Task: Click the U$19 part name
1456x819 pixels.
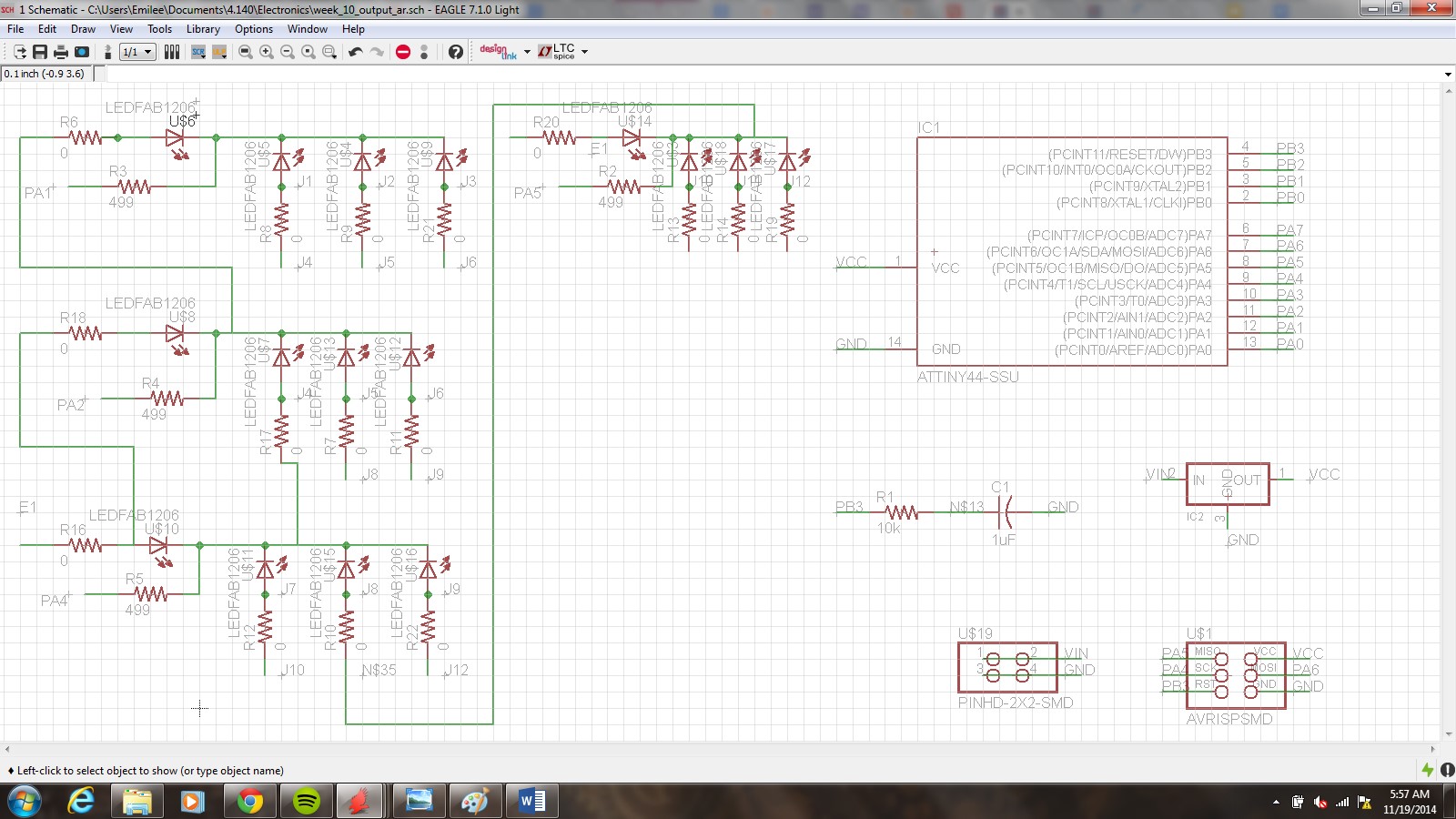Action: (x=975, y=633)
